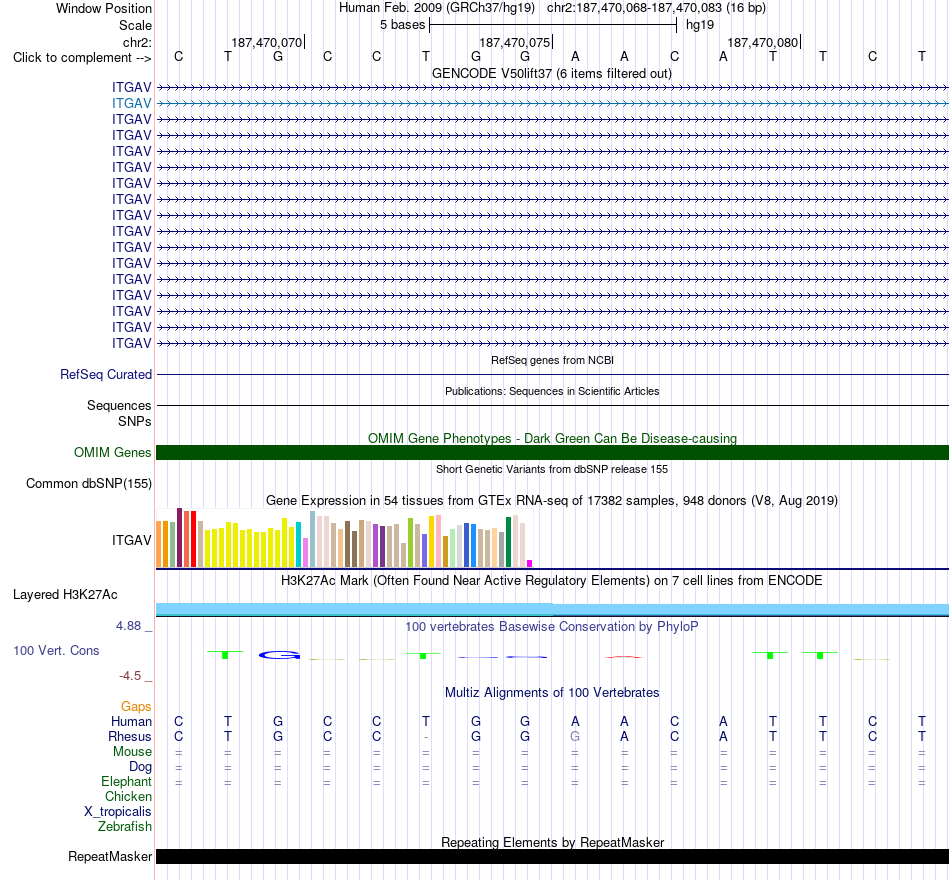Click the Common dbSNP(155) label
This screenshot has height=880, width=950.
pyautogui.click(x=88, y=484)
